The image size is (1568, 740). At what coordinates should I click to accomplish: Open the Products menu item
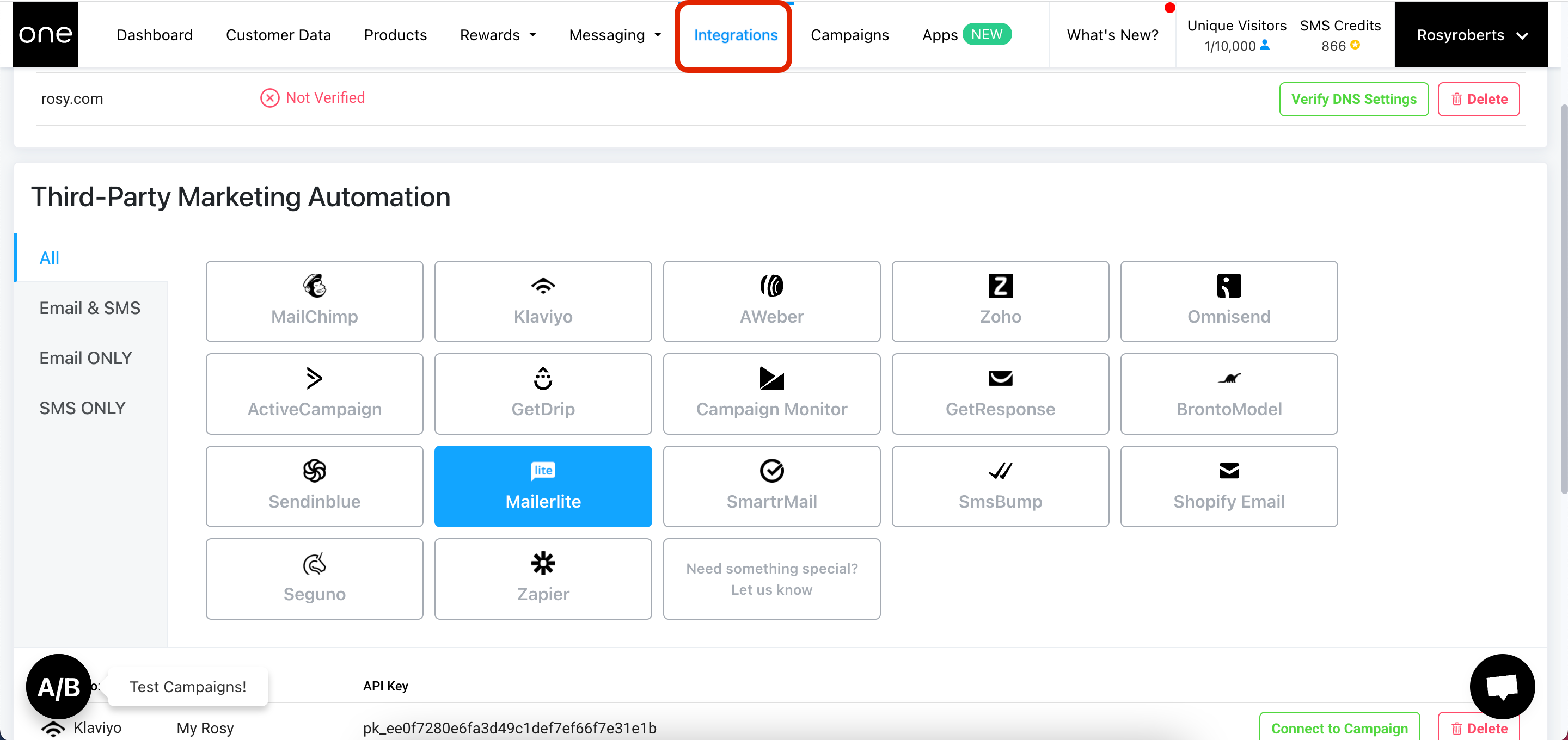point(395,35)
